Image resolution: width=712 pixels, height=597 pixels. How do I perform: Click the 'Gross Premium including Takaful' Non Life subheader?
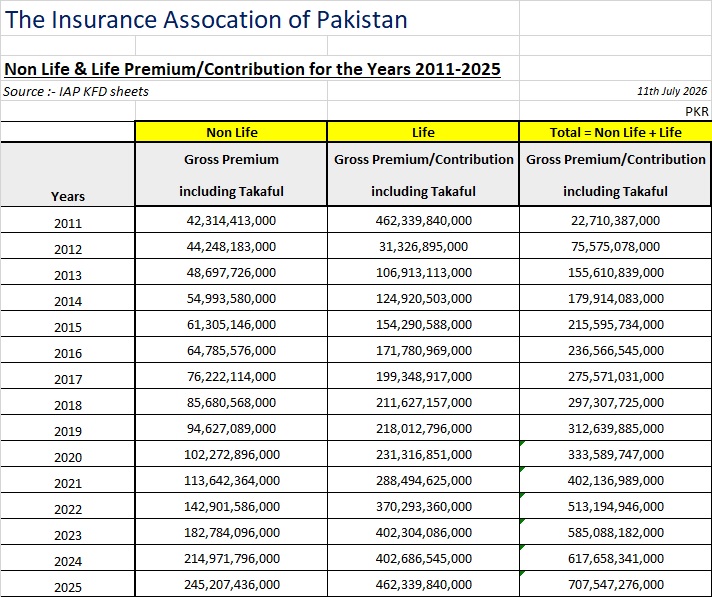pyautogui.click(x=231, y=175)
